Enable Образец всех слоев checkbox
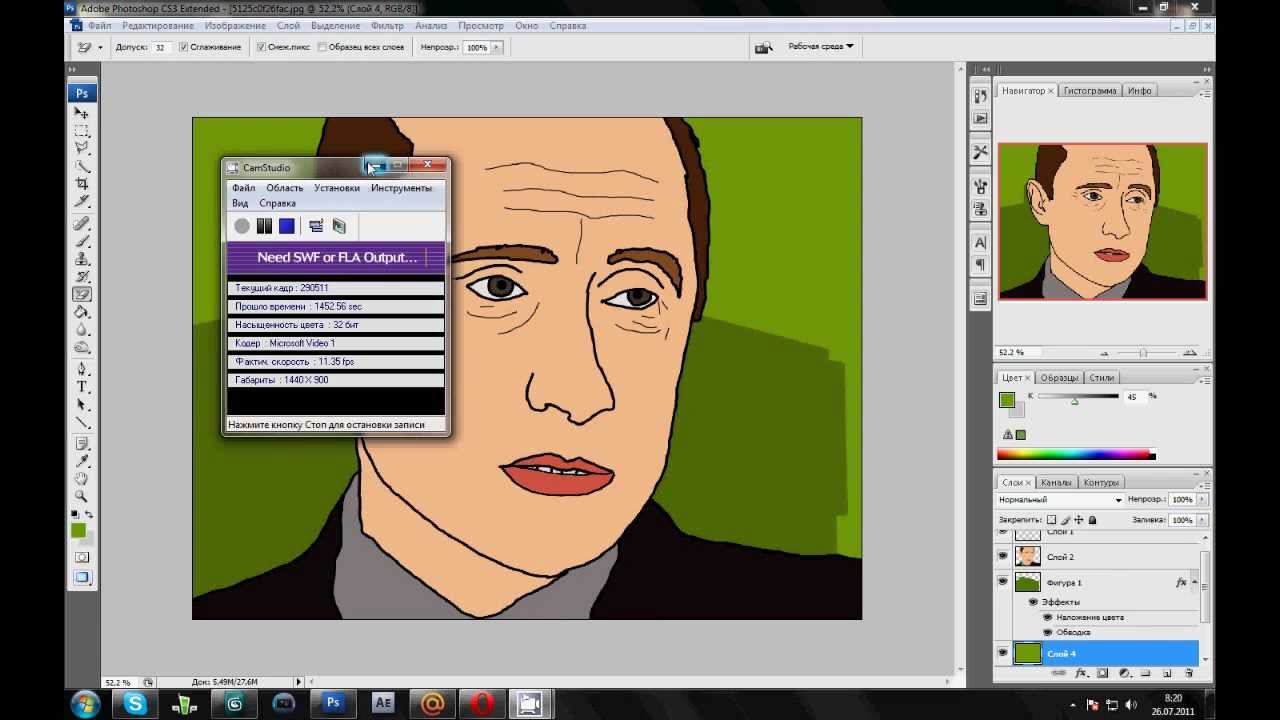The image size is (1280, 720). point(322,47)
